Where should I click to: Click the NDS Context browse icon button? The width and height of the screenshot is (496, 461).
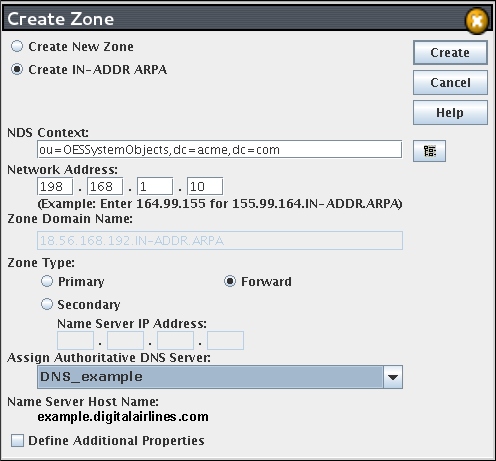pyautogui.click(x=429, y=151)
